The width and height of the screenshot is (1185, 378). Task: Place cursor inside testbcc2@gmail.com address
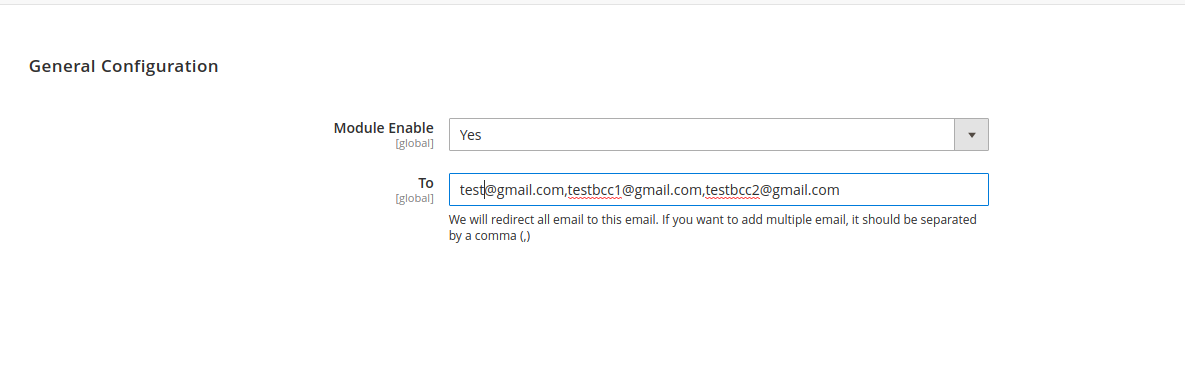(772, 190)
